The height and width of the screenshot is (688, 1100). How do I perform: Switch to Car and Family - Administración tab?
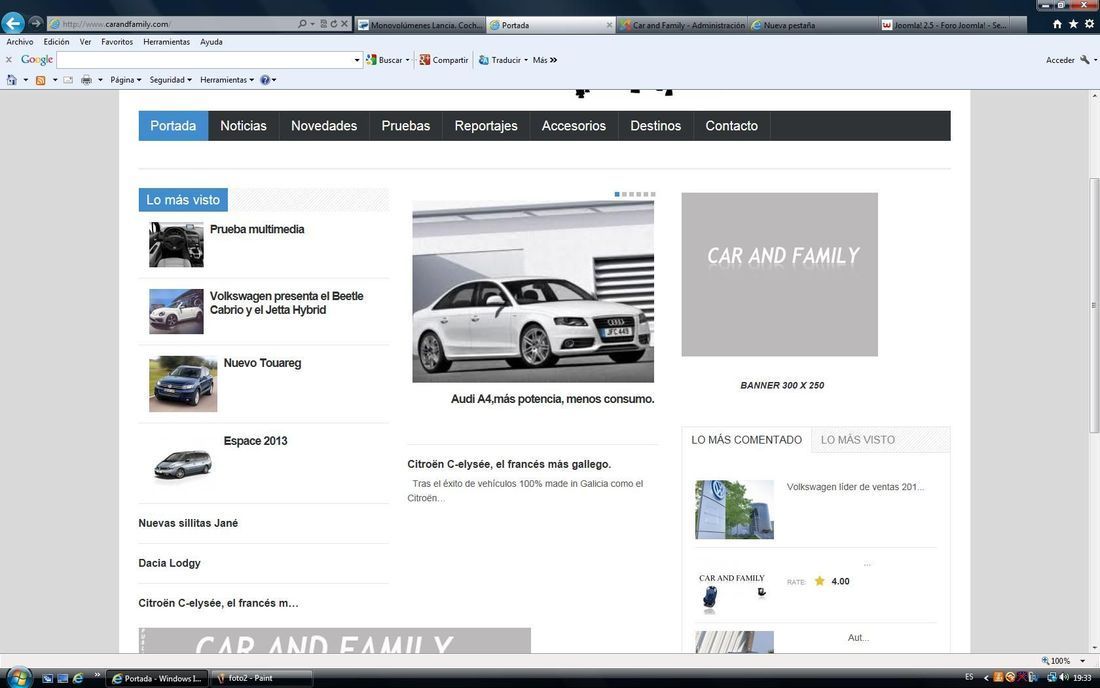click(x=683, y=25)
